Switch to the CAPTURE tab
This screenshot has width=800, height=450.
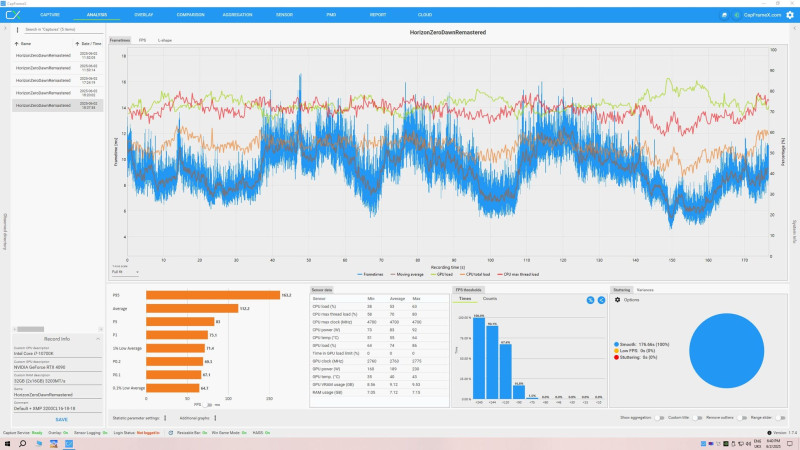coord(50,15)
